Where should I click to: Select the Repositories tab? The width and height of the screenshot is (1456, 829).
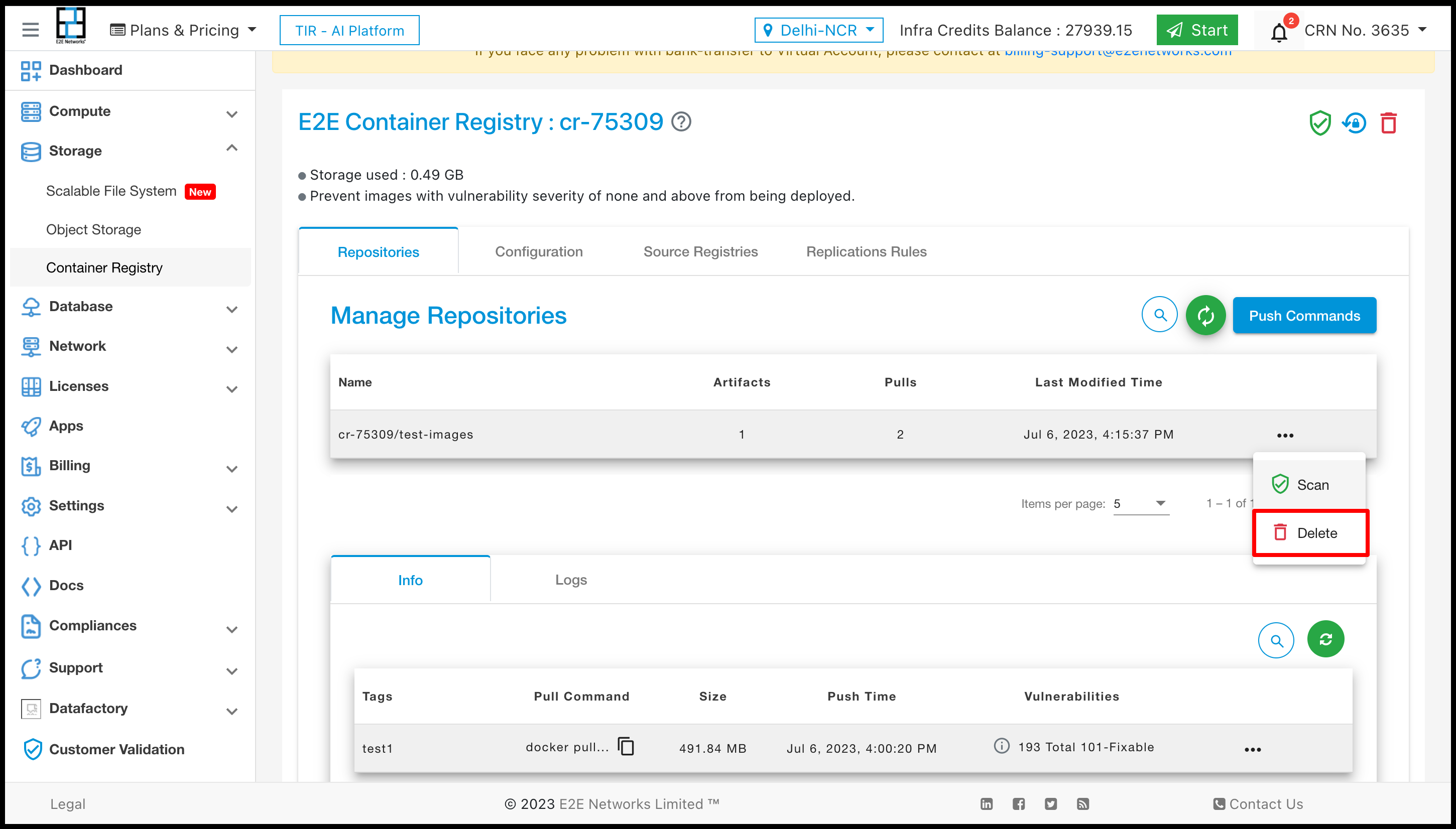(x=378, y=252)
